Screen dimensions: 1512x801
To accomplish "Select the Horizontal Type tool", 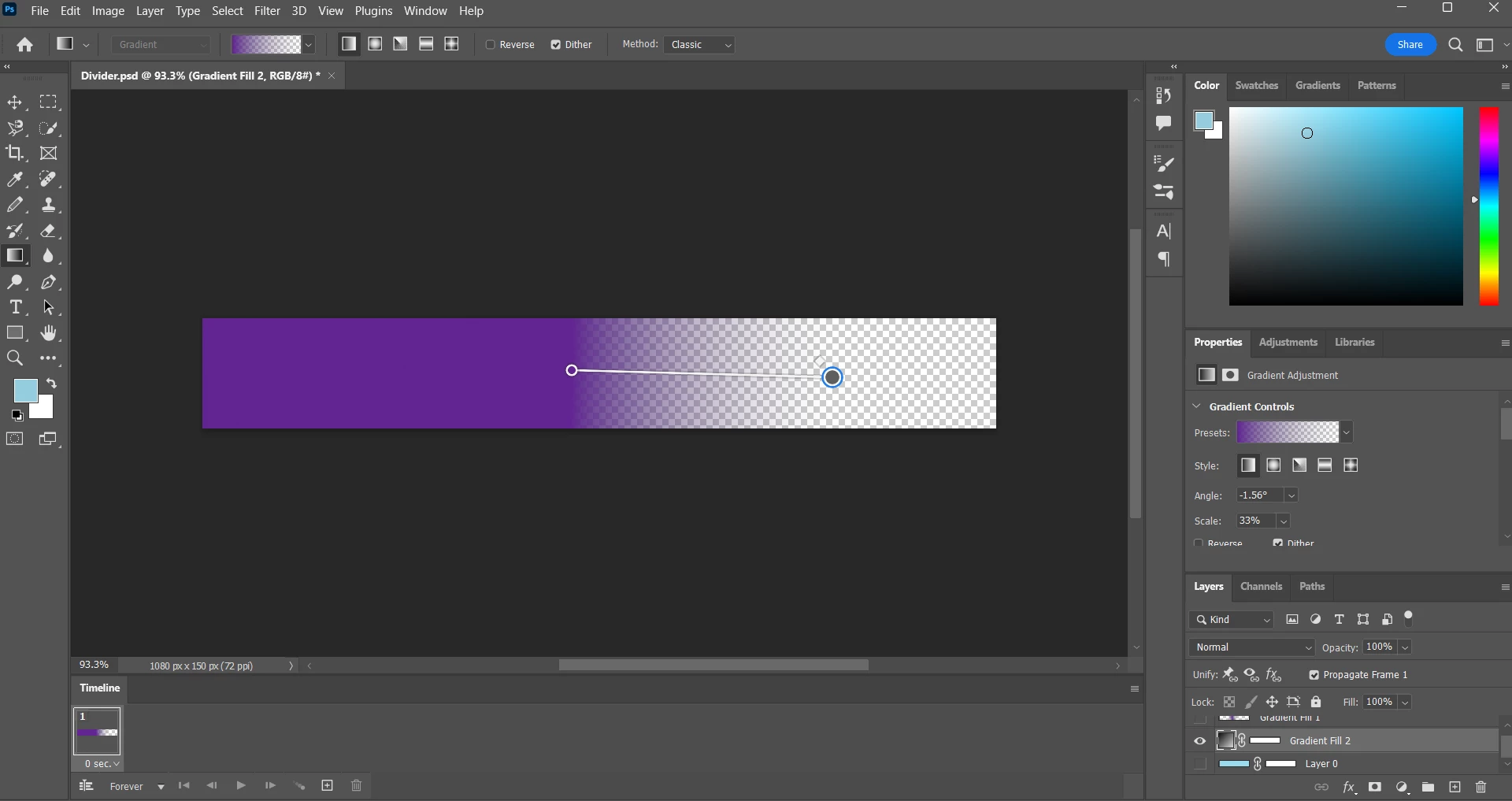I will [x=15, y=307].
